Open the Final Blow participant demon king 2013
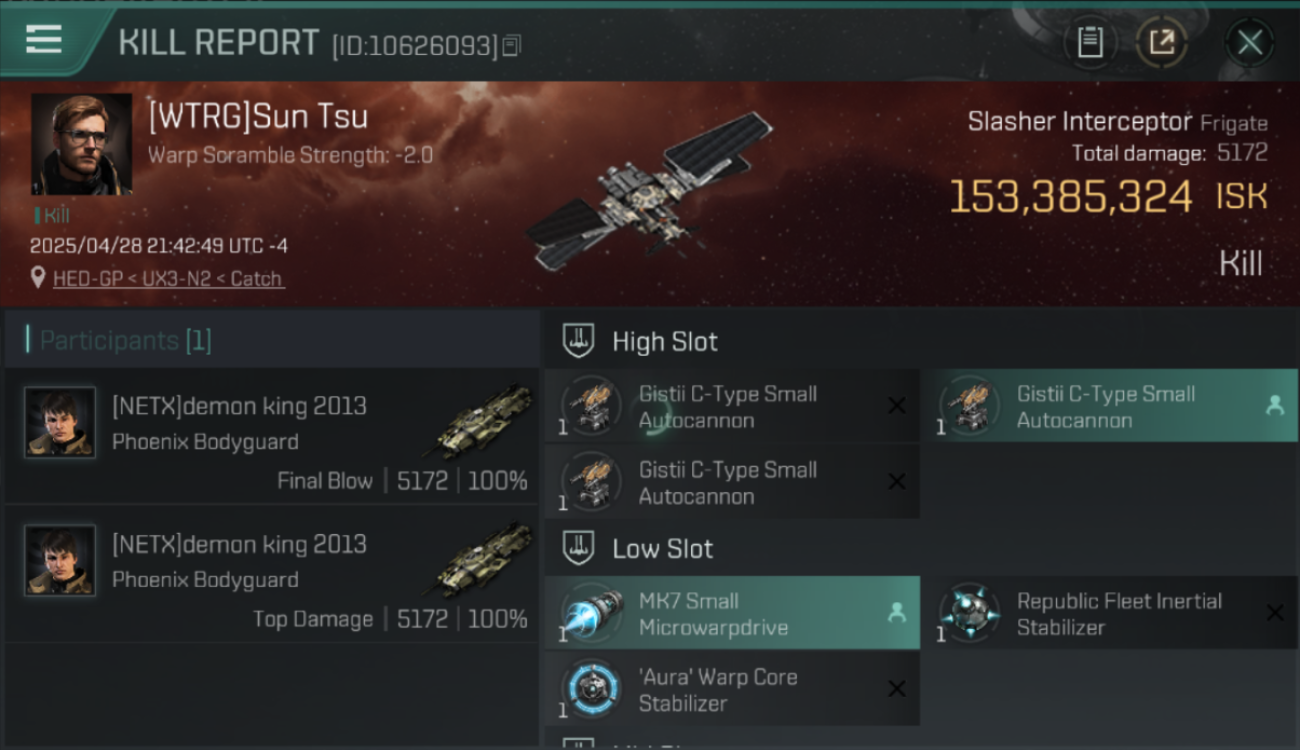The image size is (1300, 750). click(x=271, y=436)
